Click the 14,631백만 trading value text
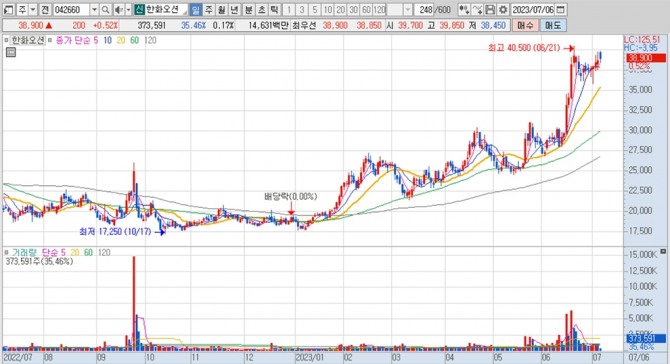Image resolution: width=670 pixels, height=364 pixels. [268, 26]
